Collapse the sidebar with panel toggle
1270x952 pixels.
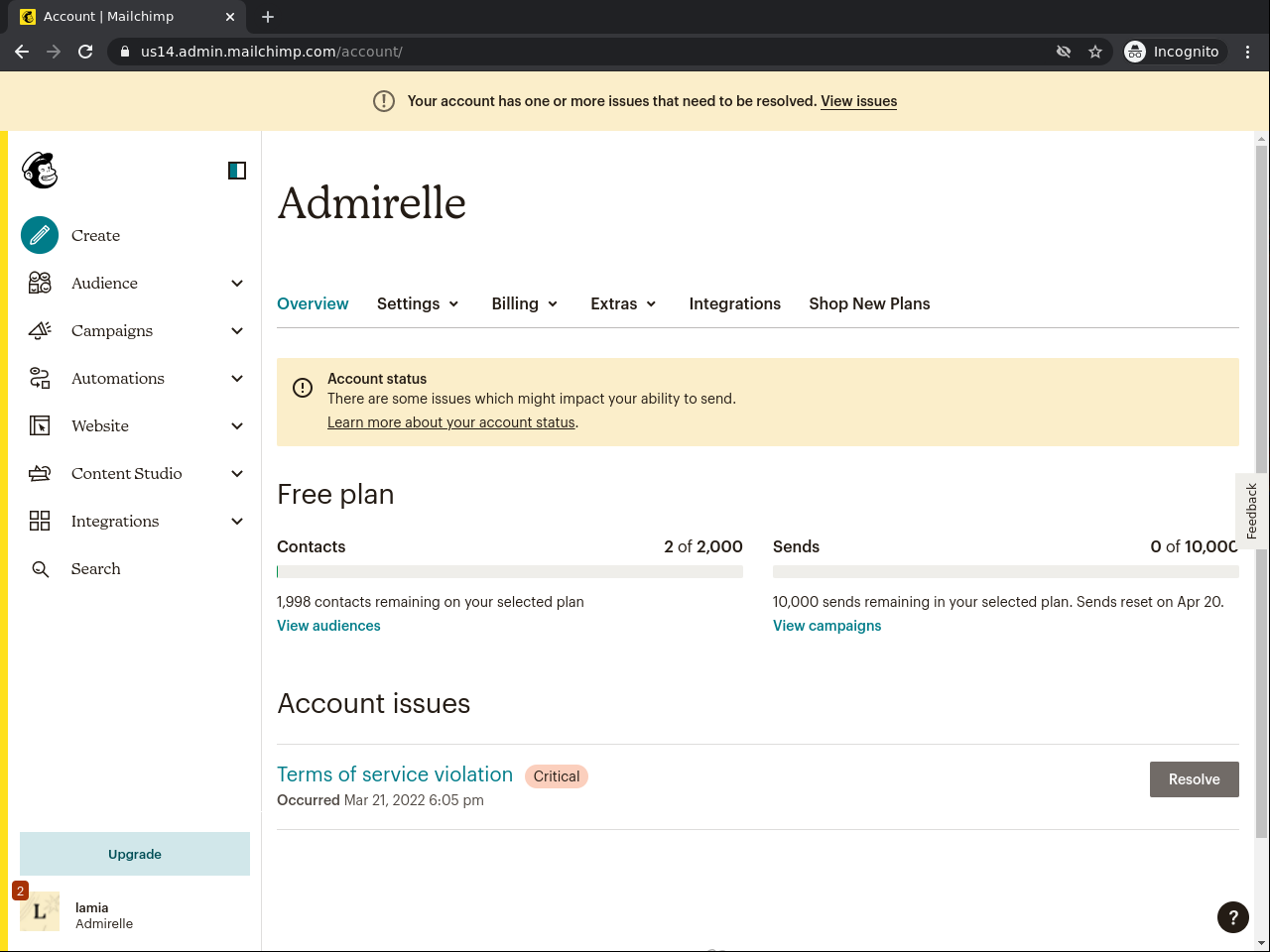click(237, 171)
